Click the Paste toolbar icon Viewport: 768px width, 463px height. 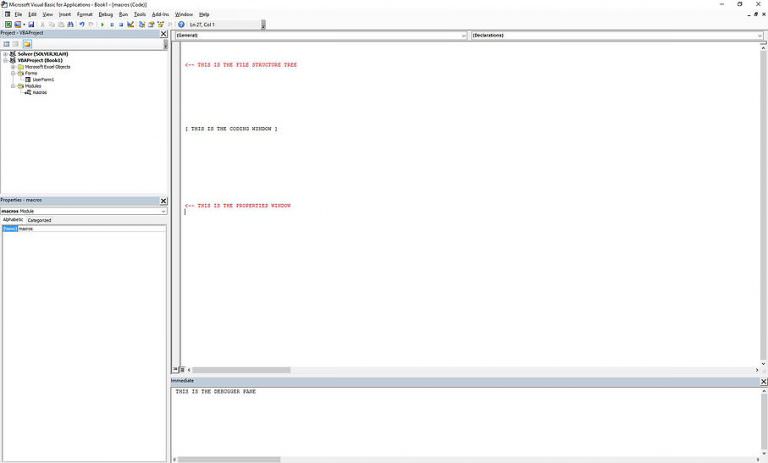61,24
